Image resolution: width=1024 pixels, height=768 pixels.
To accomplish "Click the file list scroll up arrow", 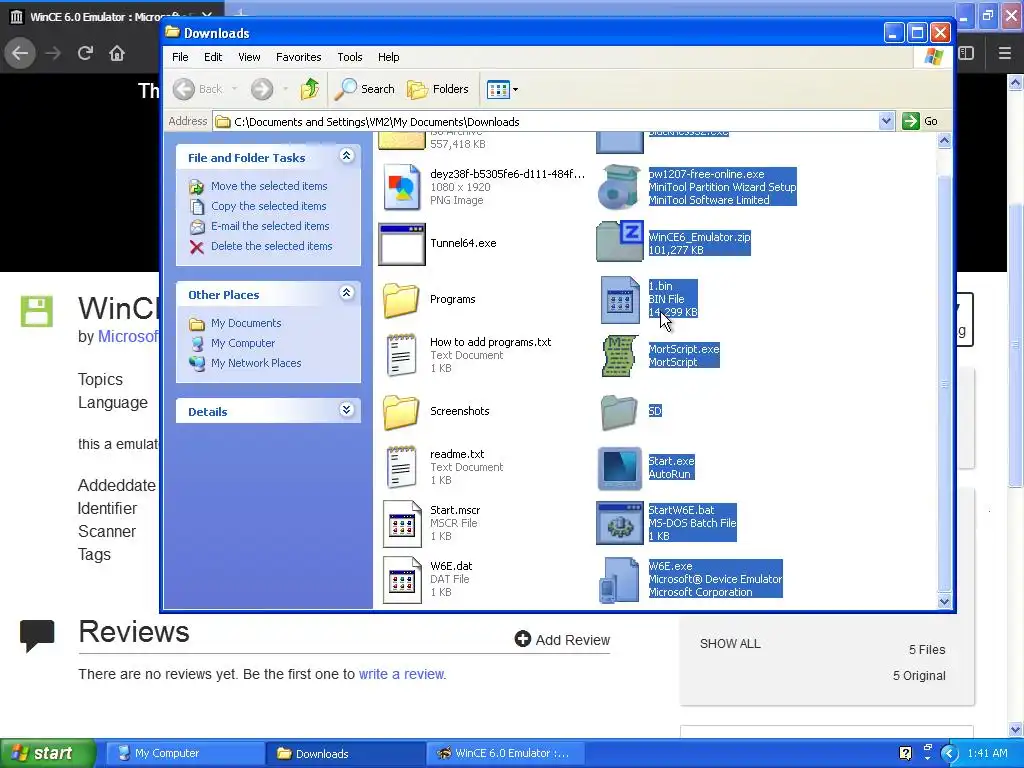I will click(944, 140).
